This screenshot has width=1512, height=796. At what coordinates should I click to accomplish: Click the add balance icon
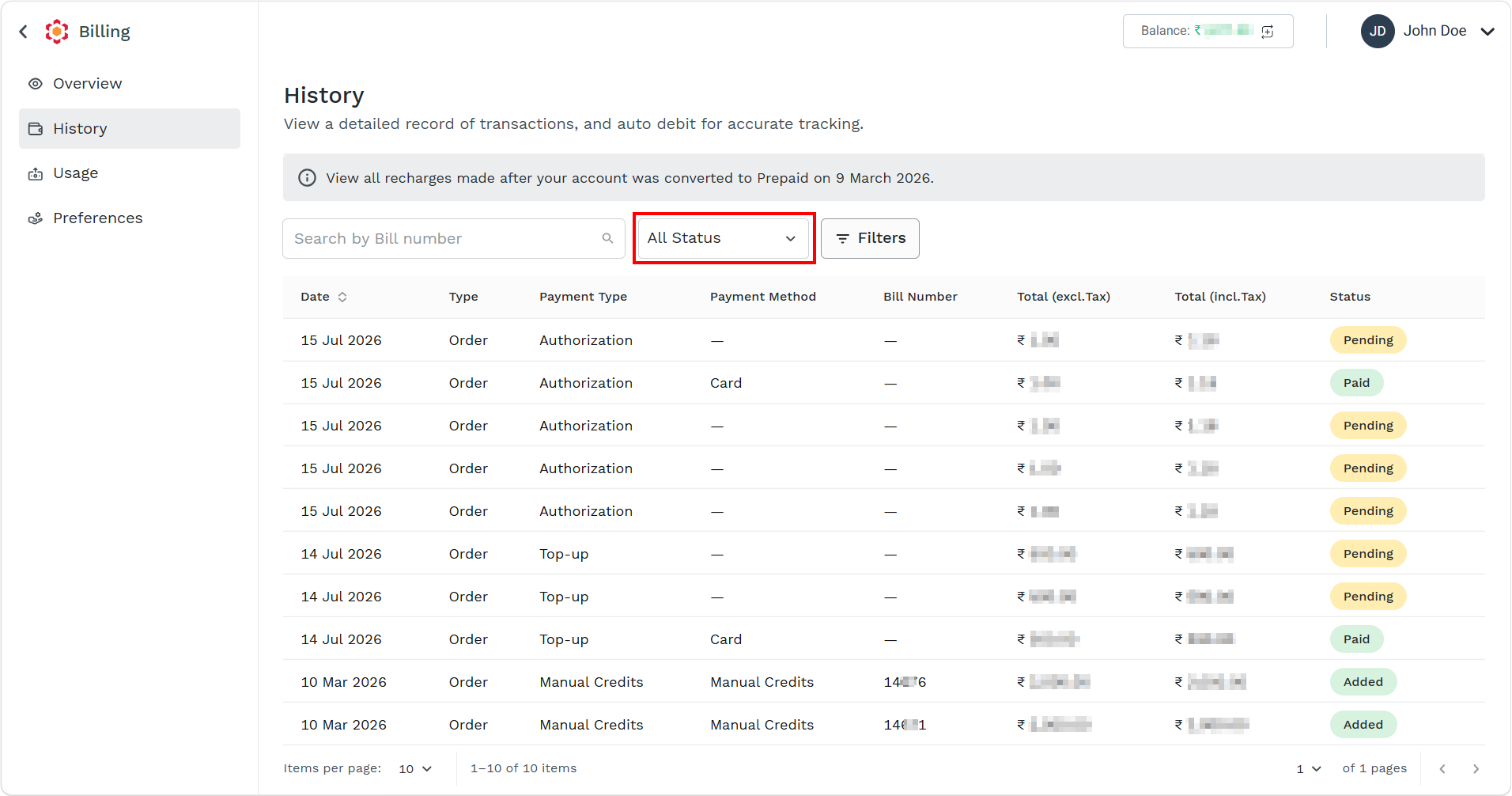(1268, 31)
